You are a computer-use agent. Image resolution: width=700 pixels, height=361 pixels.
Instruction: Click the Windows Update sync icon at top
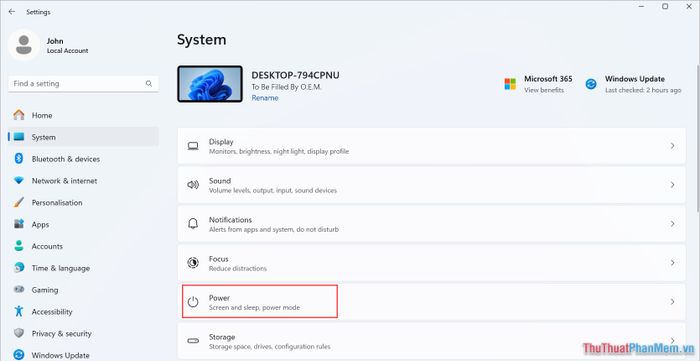(x=591, y=84)
